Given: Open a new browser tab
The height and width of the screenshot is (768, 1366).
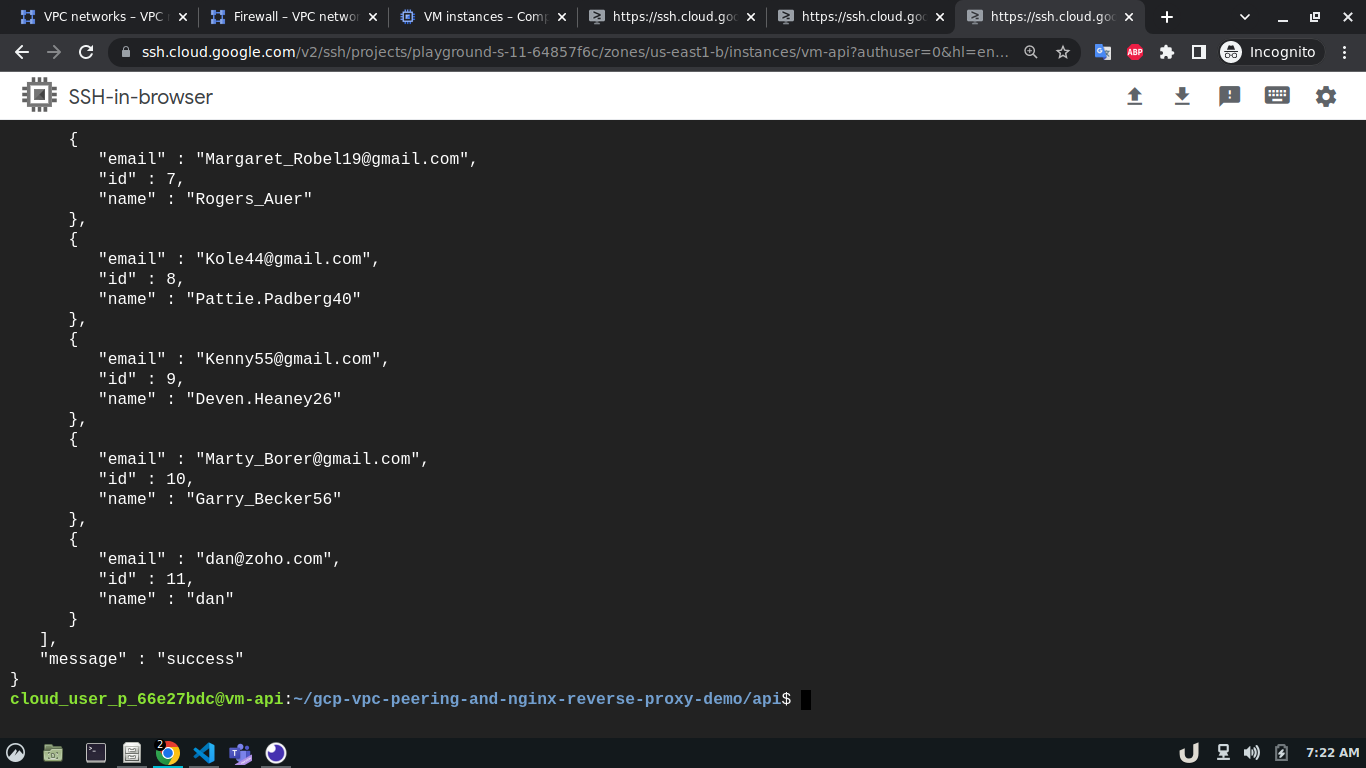Looking at the screenshot, I should pyautogui.click(x=1167, y=17).
